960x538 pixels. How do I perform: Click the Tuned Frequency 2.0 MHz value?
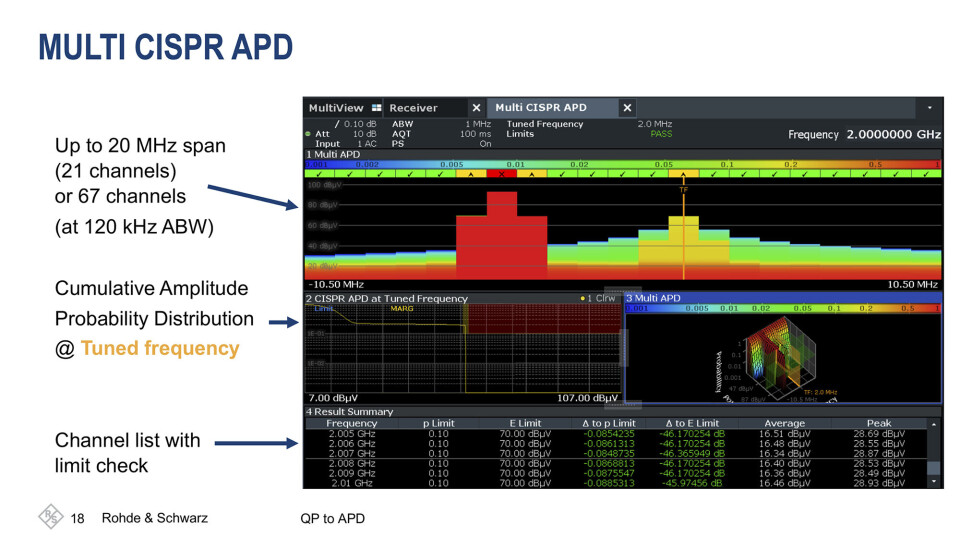654,124
